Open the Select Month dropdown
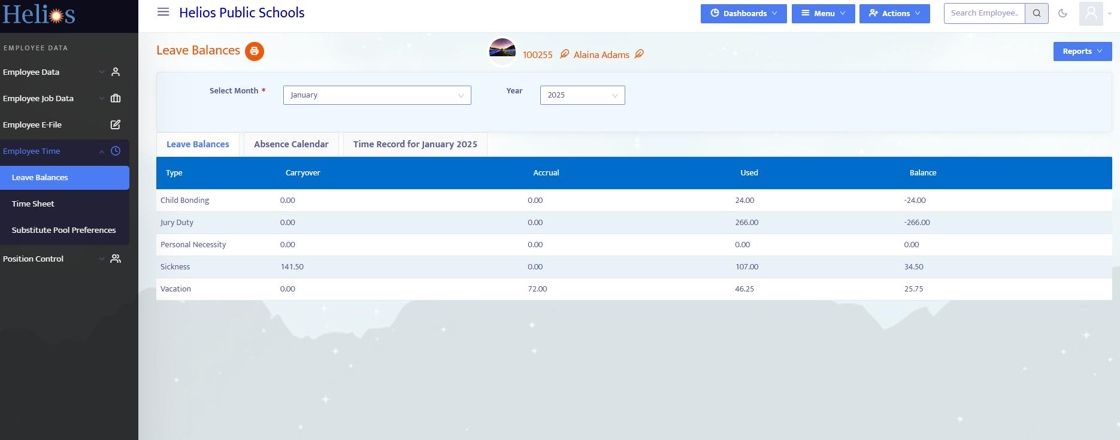This screenshot has height=440, width=1120. pos(377,95)
